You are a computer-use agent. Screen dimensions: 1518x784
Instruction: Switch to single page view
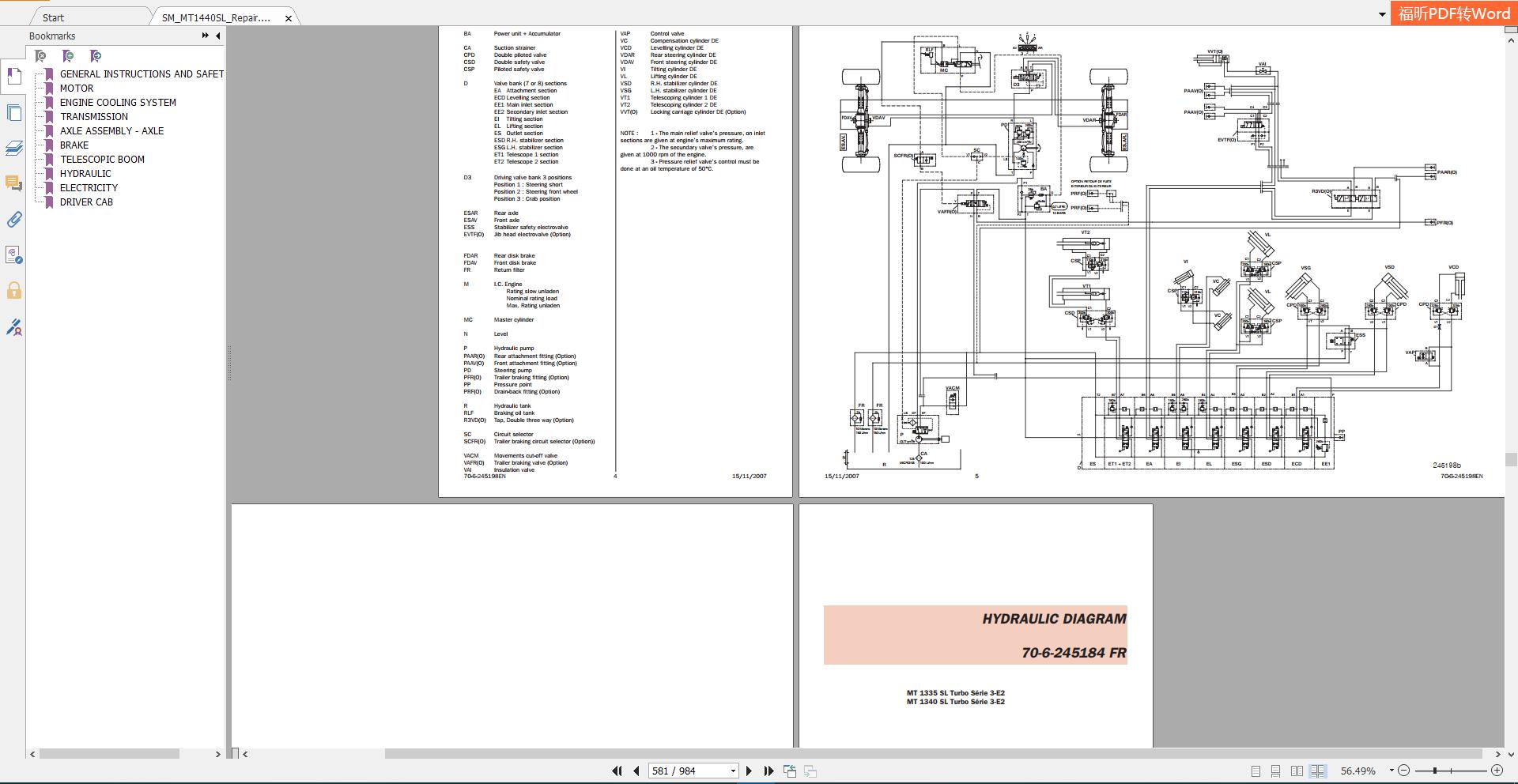click(x=1256, y=771)
